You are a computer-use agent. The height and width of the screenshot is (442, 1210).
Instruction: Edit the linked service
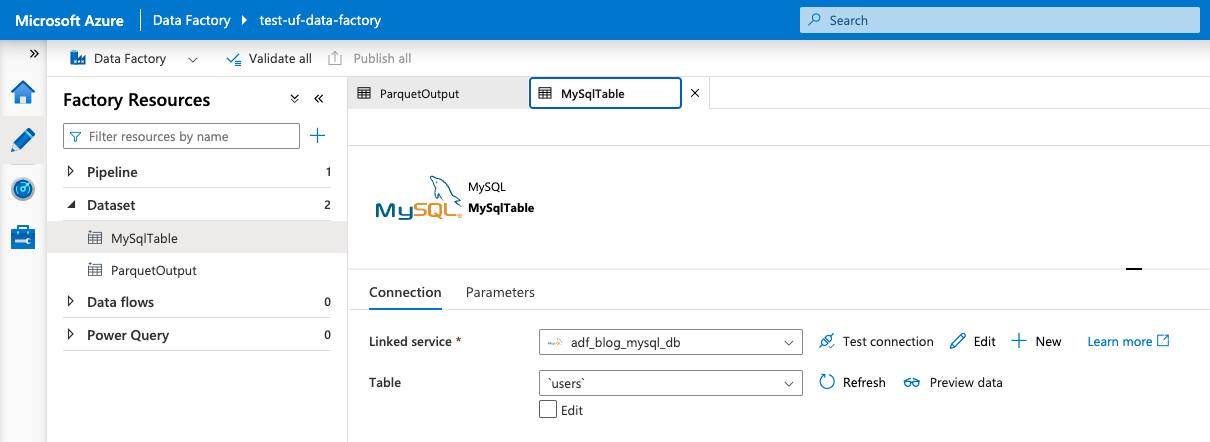(973, 341)
